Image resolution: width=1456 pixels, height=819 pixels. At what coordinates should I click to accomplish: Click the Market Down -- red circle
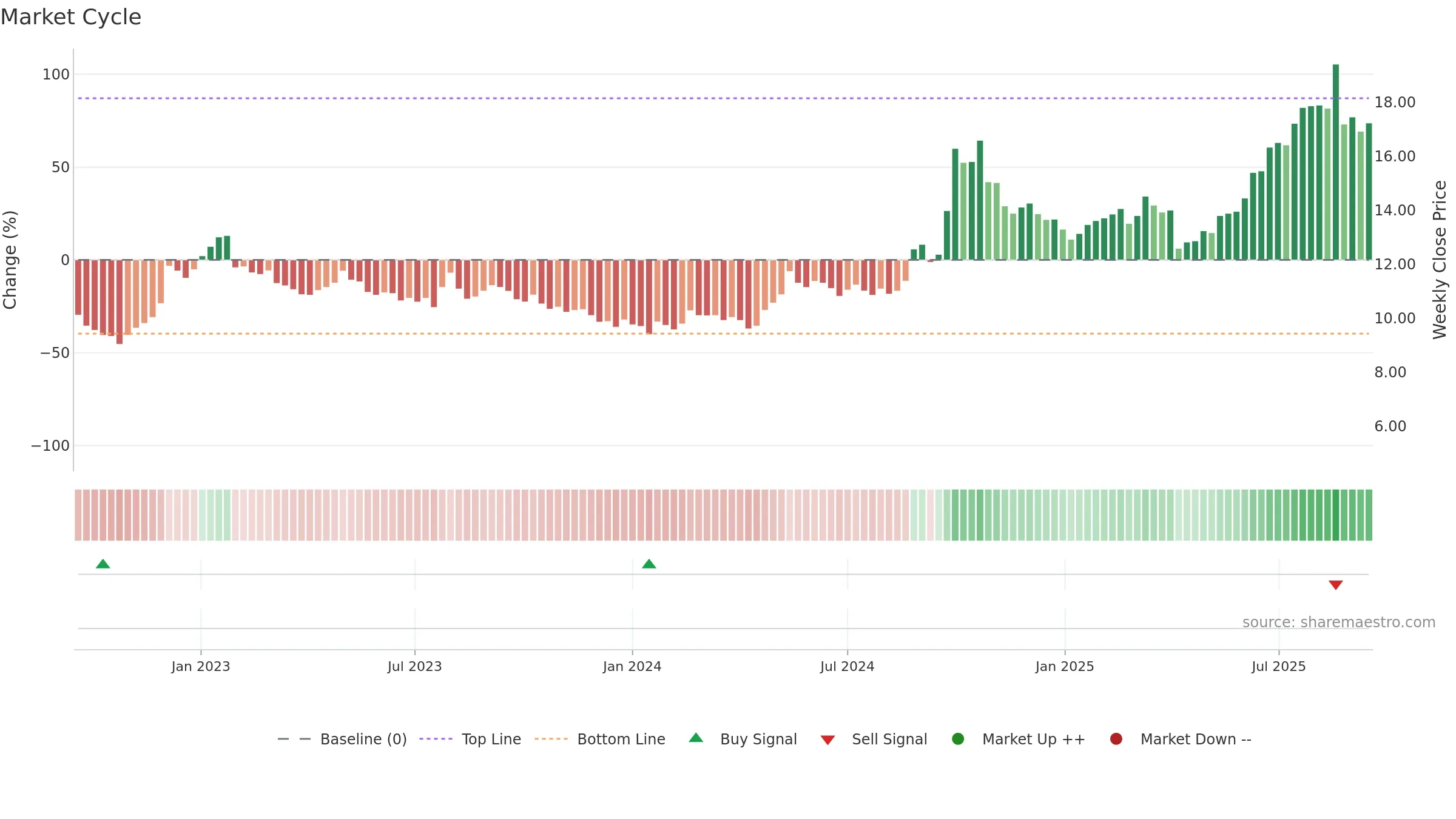tap(1116, 739)
